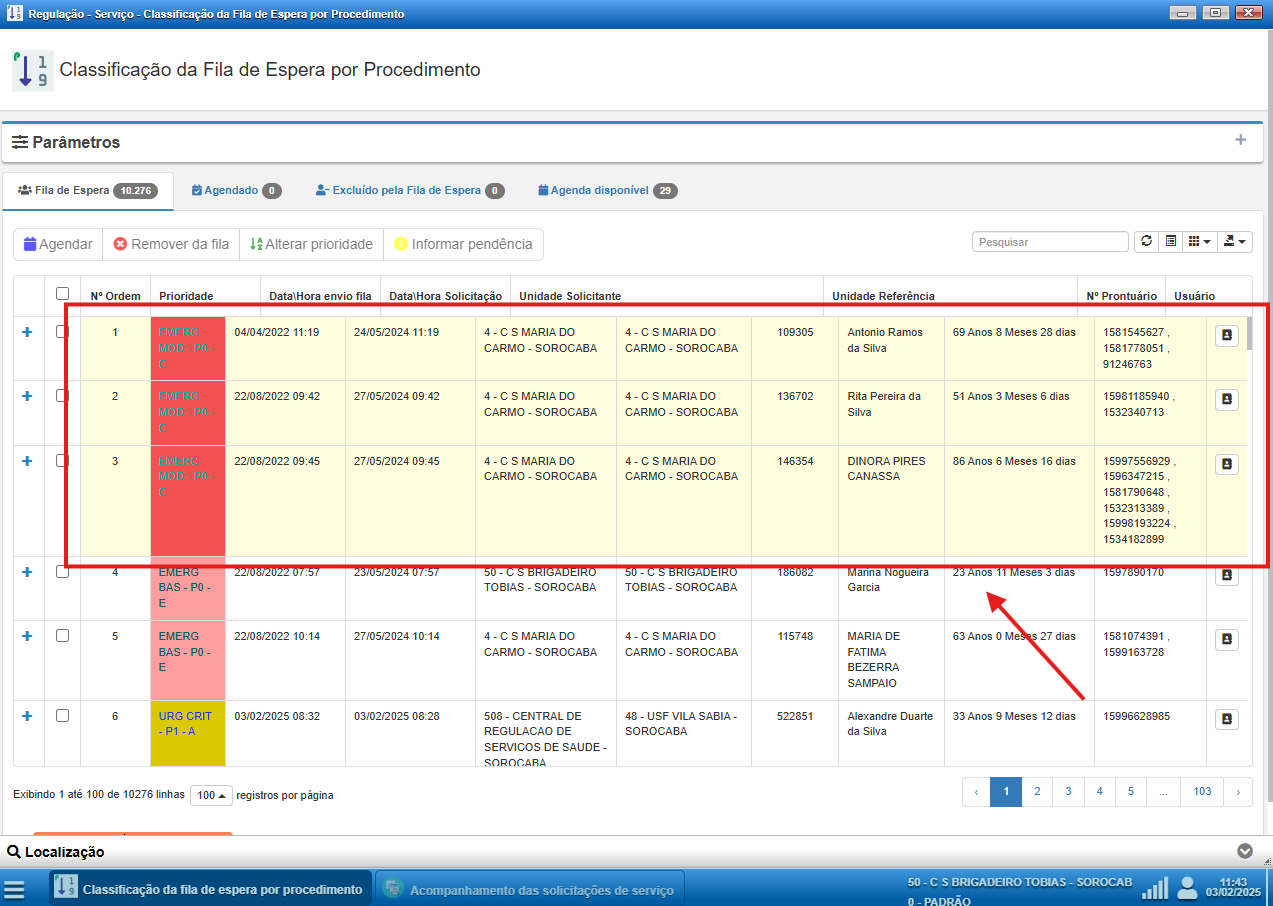Select the checkbox for order 6 row
Image resolution: width=1273 pixels, height=906 pixels.
coord(63,716)
